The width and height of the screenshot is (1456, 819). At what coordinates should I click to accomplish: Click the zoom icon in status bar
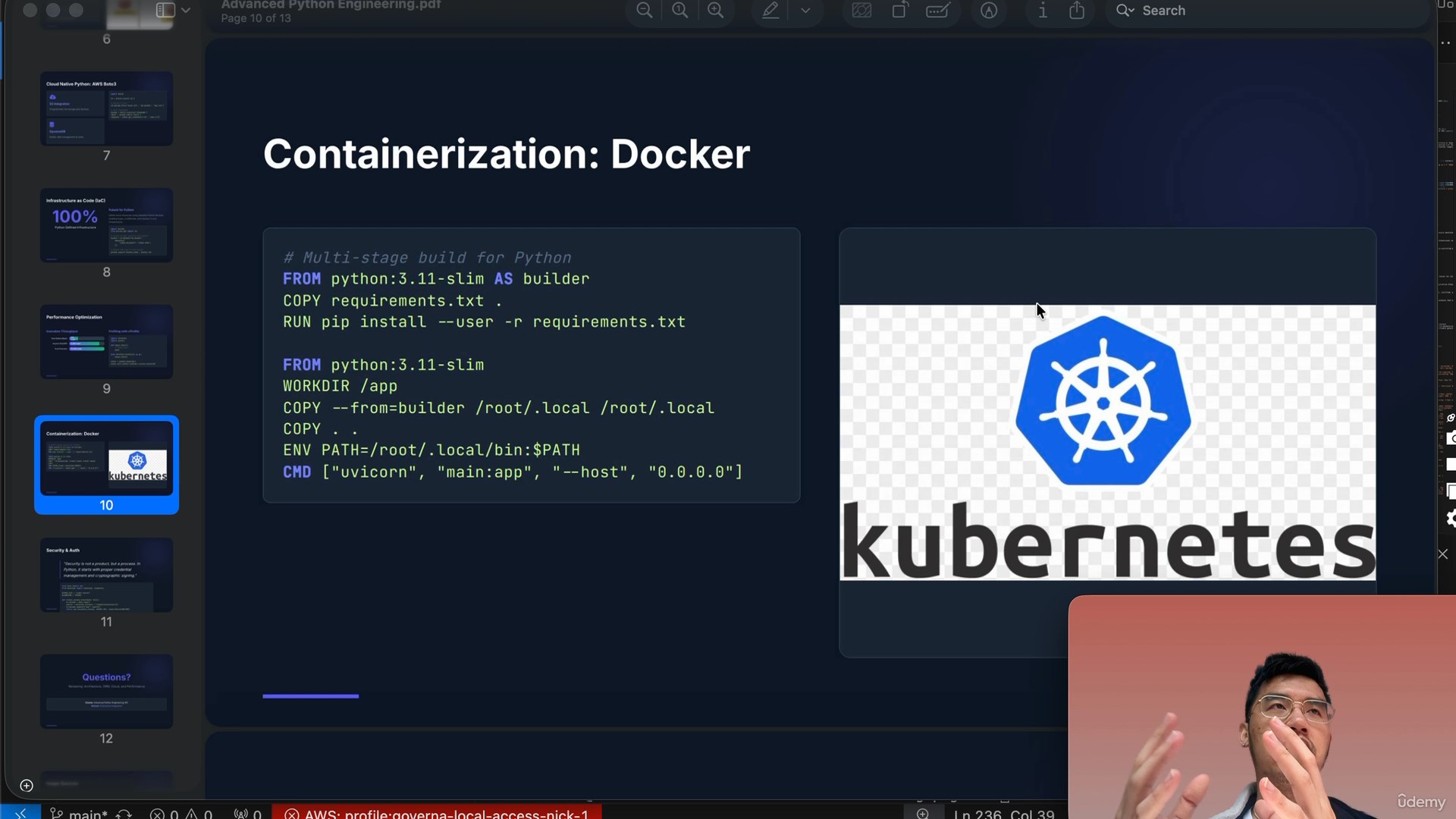923,813
